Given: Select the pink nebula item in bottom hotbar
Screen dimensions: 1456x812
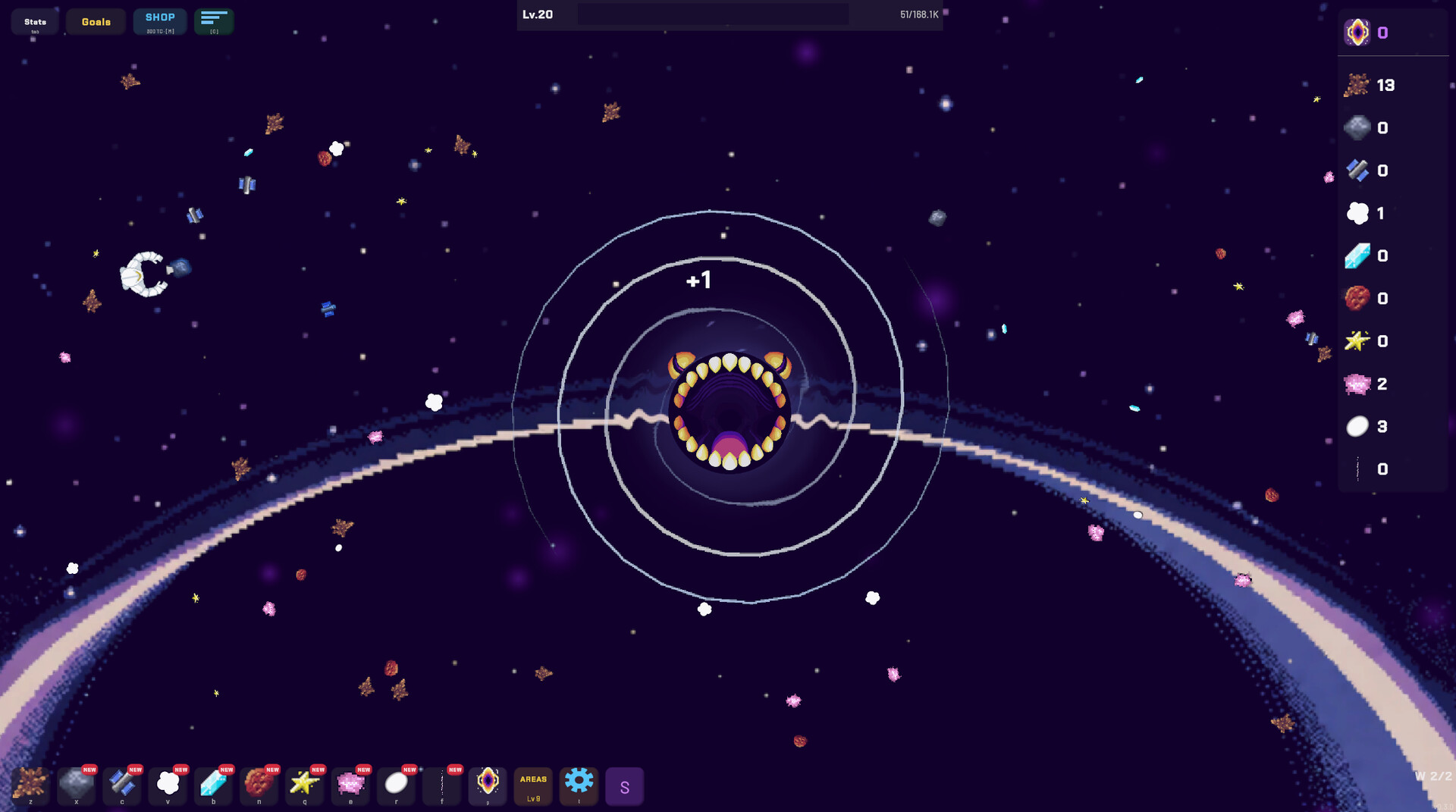Looking at the screenshot, I should [350, 785].
